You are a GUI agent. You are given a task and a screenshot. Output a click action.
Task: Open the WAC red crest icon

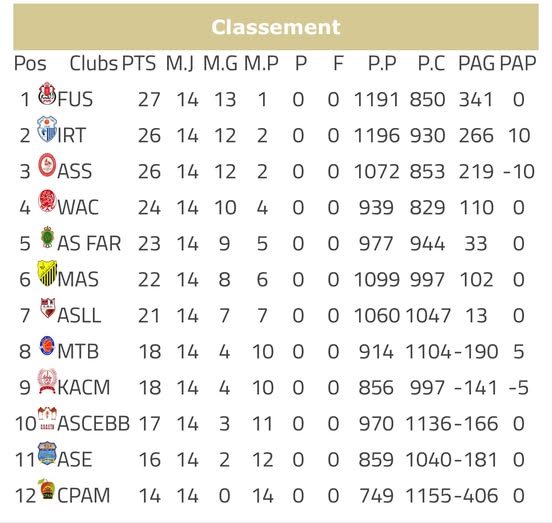[47, 201]
